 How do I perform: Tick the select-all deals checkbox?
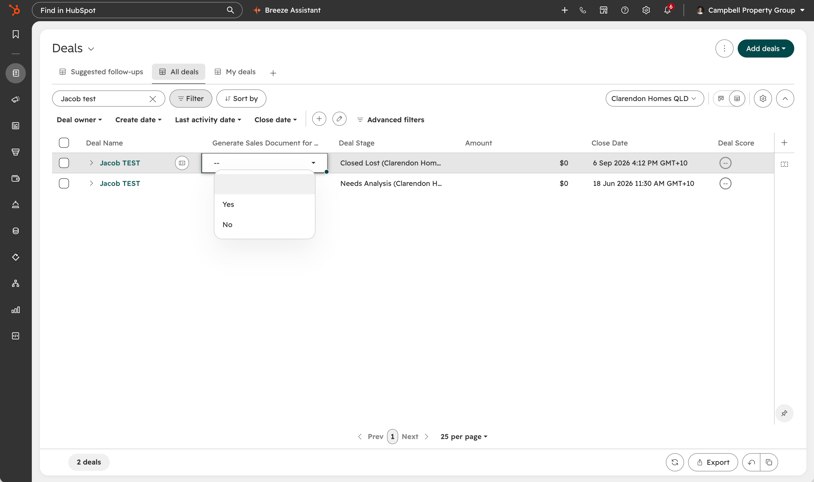(x=64, y=143)
